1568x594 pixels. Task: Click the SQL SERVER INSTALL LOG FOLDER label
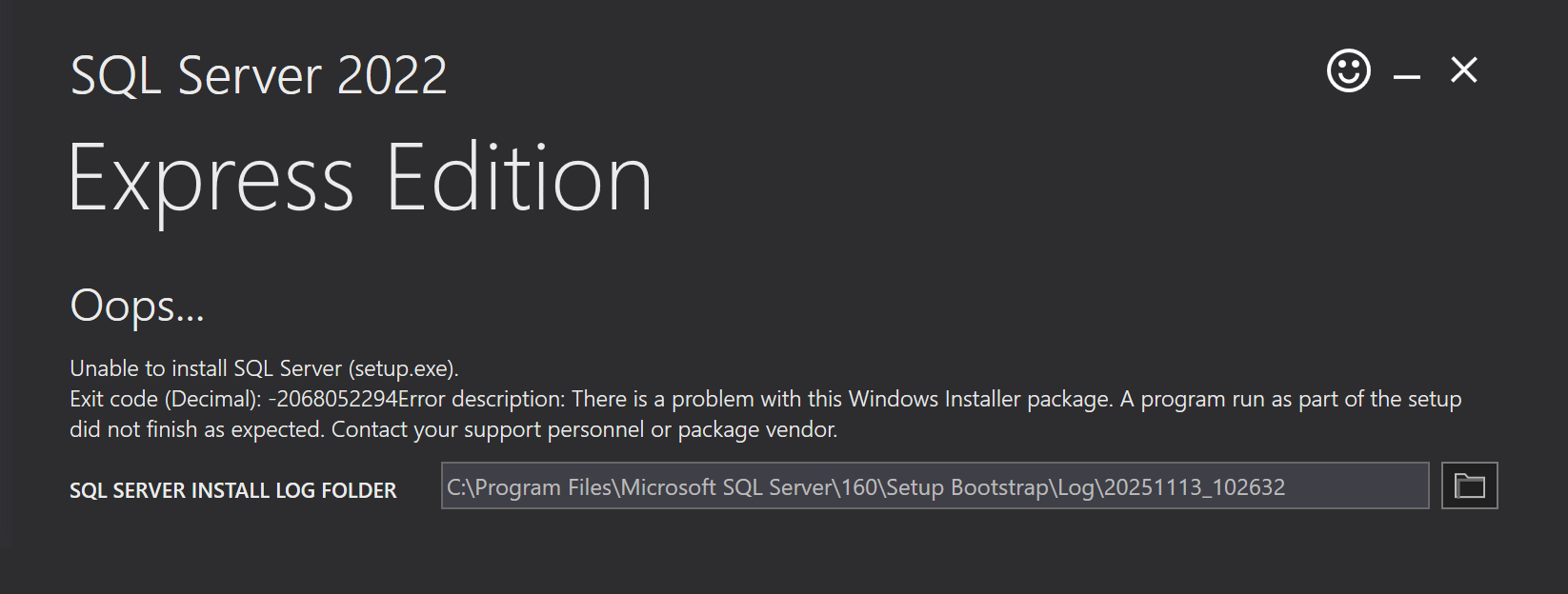point(232,490)
